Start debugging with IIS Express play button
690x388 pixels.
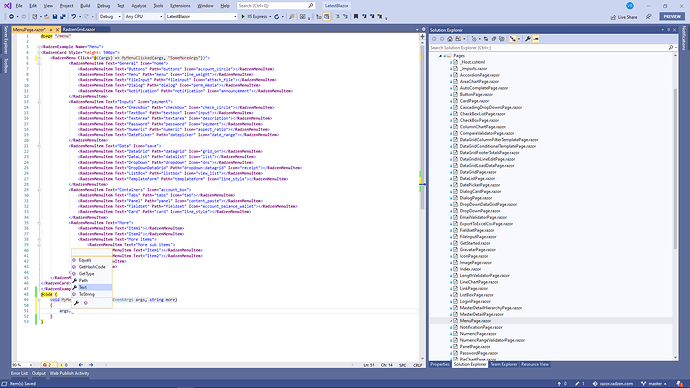243,17
